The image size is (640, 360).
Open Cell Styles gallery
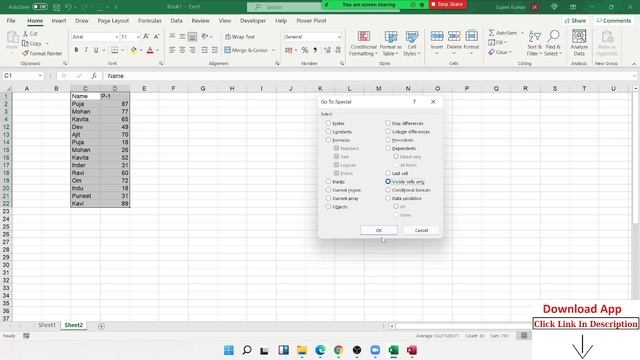(412, 43)
